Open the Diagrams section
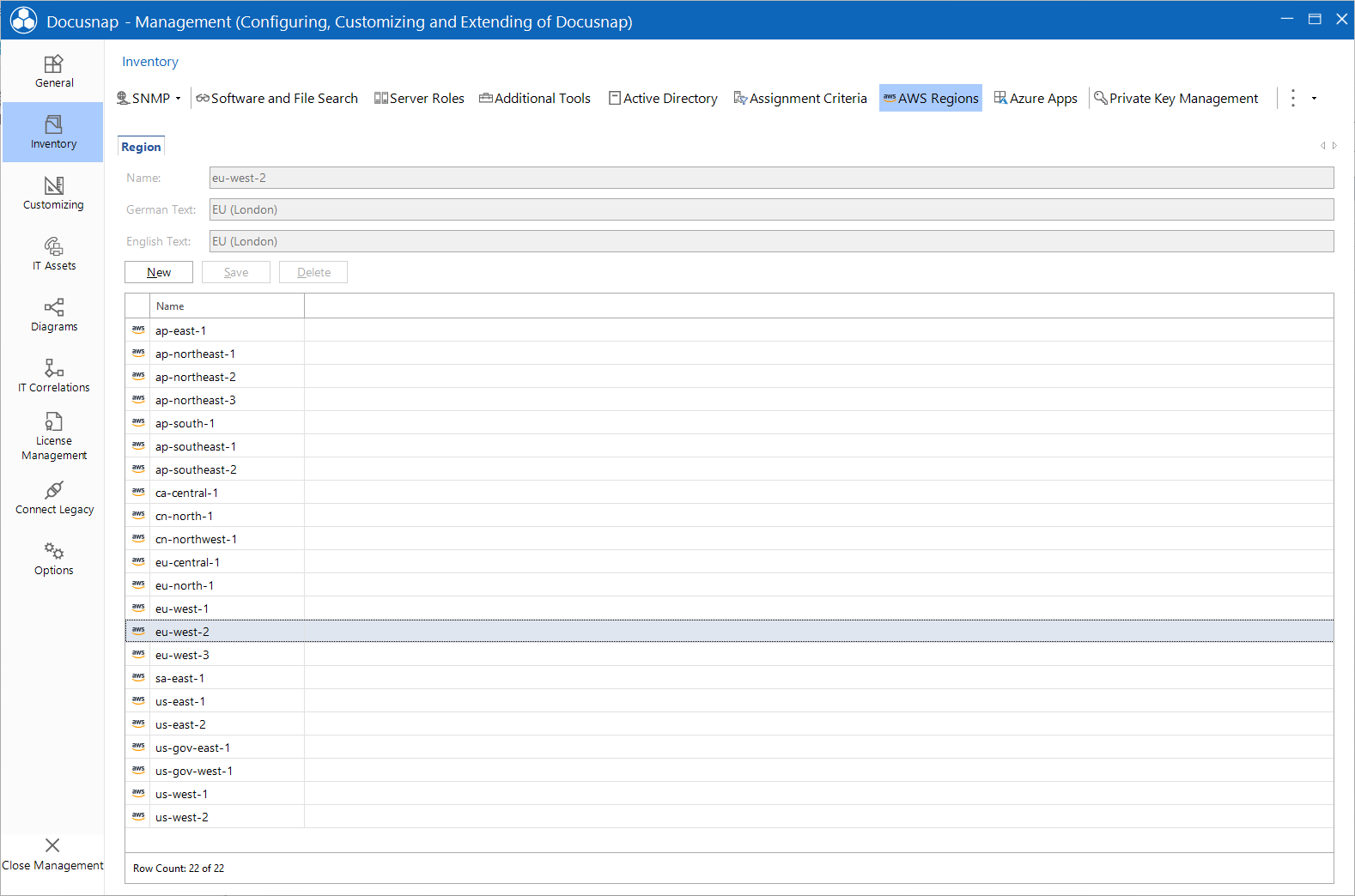Image resolution: width=1355 pixels, height=896 pixels. 53,315
